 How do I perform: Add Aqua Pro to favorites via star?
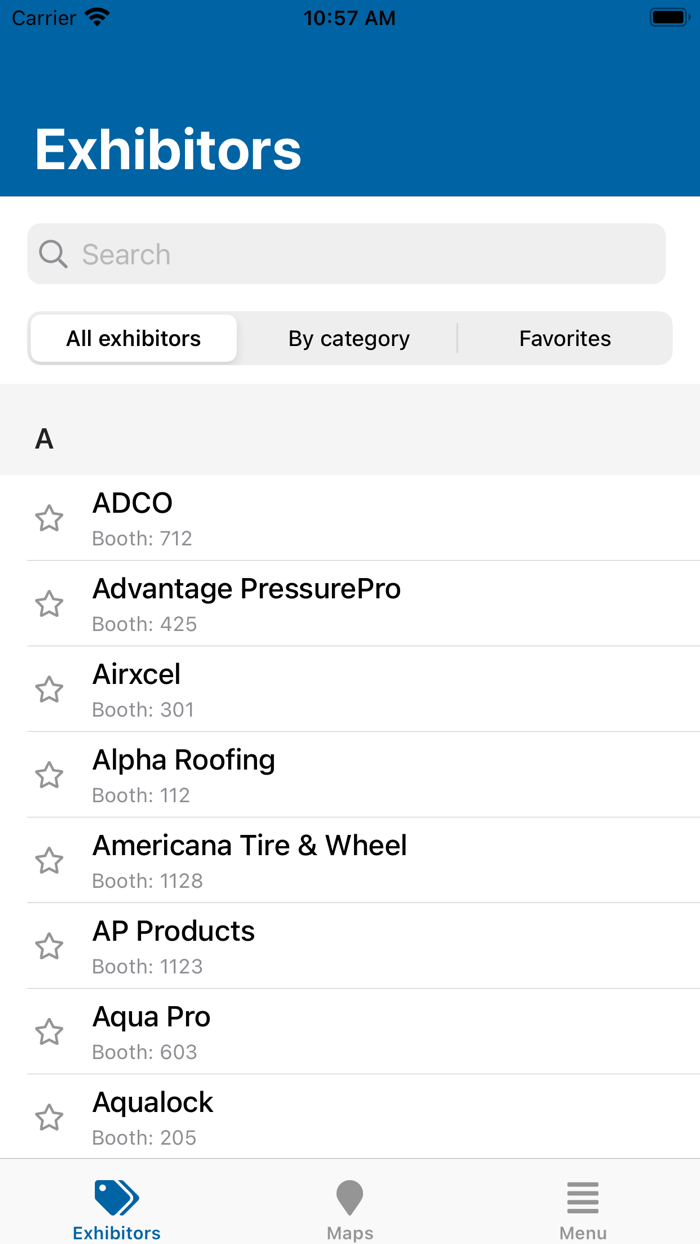(x=49, y=1032)
